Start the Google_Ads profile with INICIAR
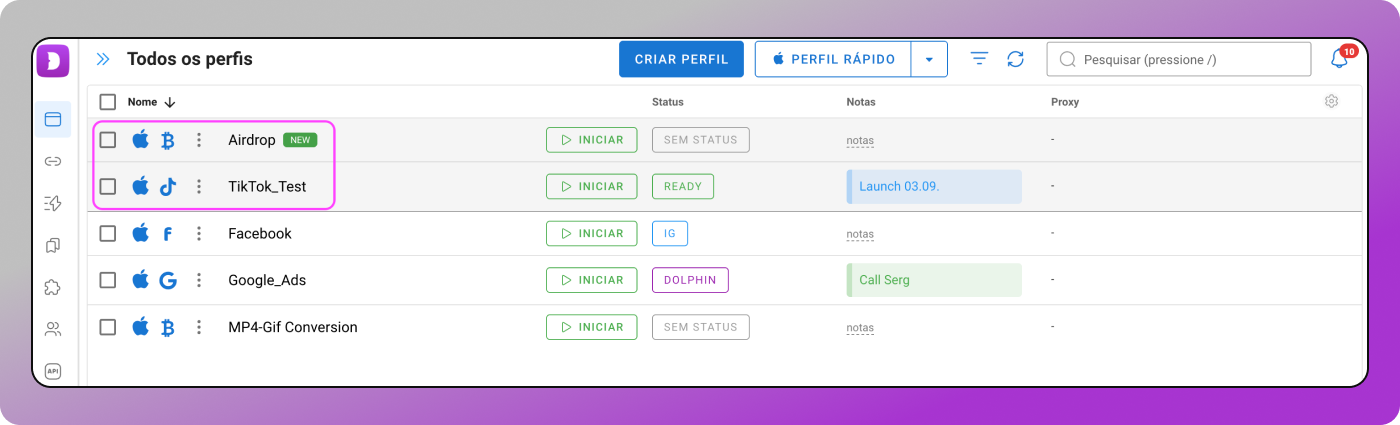The width and height of the screenshot is (1400, 425). click(x=592, y=280)
